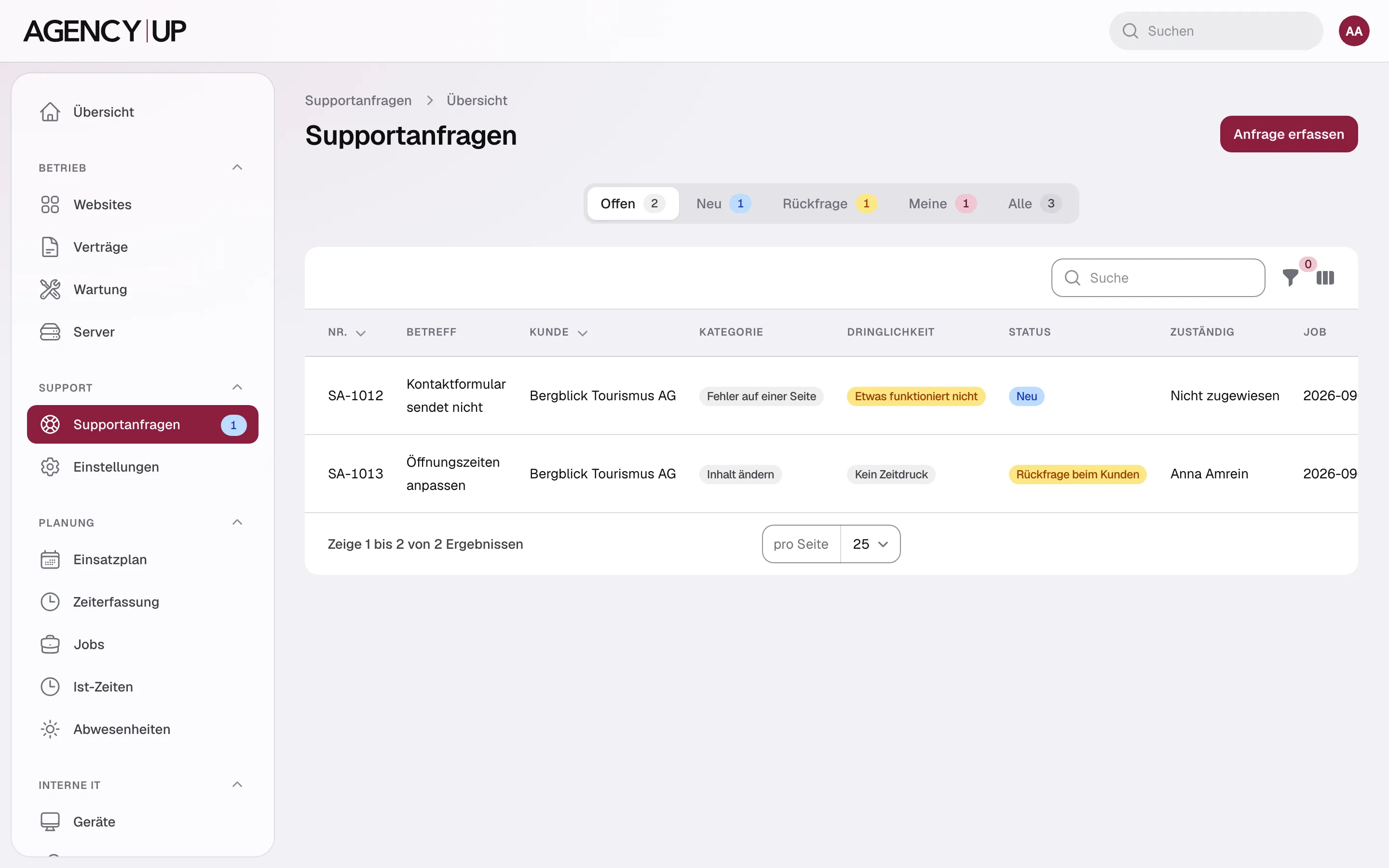The height and width of the screenshot is (868, 1389).
Task: Open Wartung tools icon
Action: coord(50,289)
